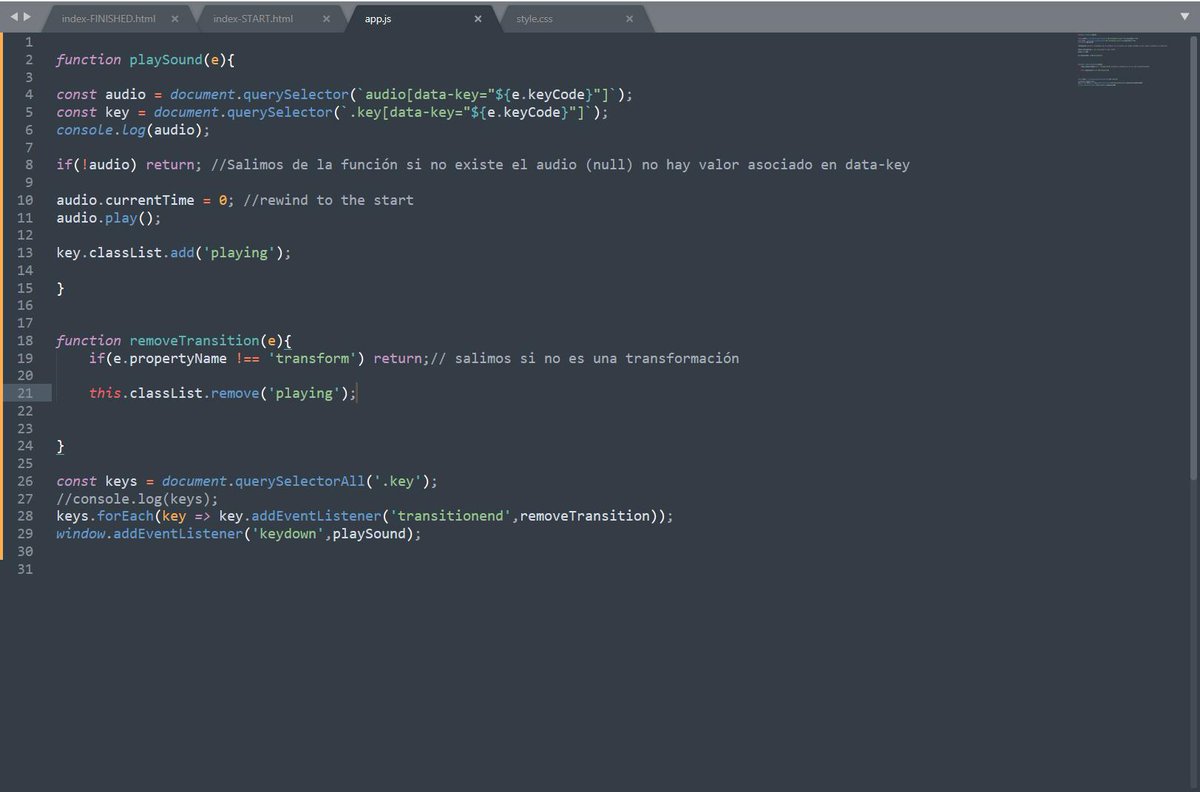Close the index-FINISHED.html tab

coord(175,19)
